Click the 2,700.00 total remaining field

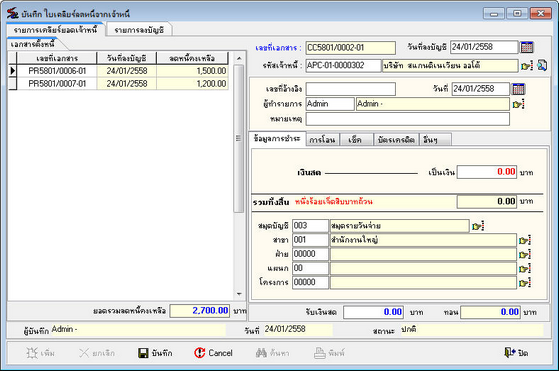coord(200,311)
